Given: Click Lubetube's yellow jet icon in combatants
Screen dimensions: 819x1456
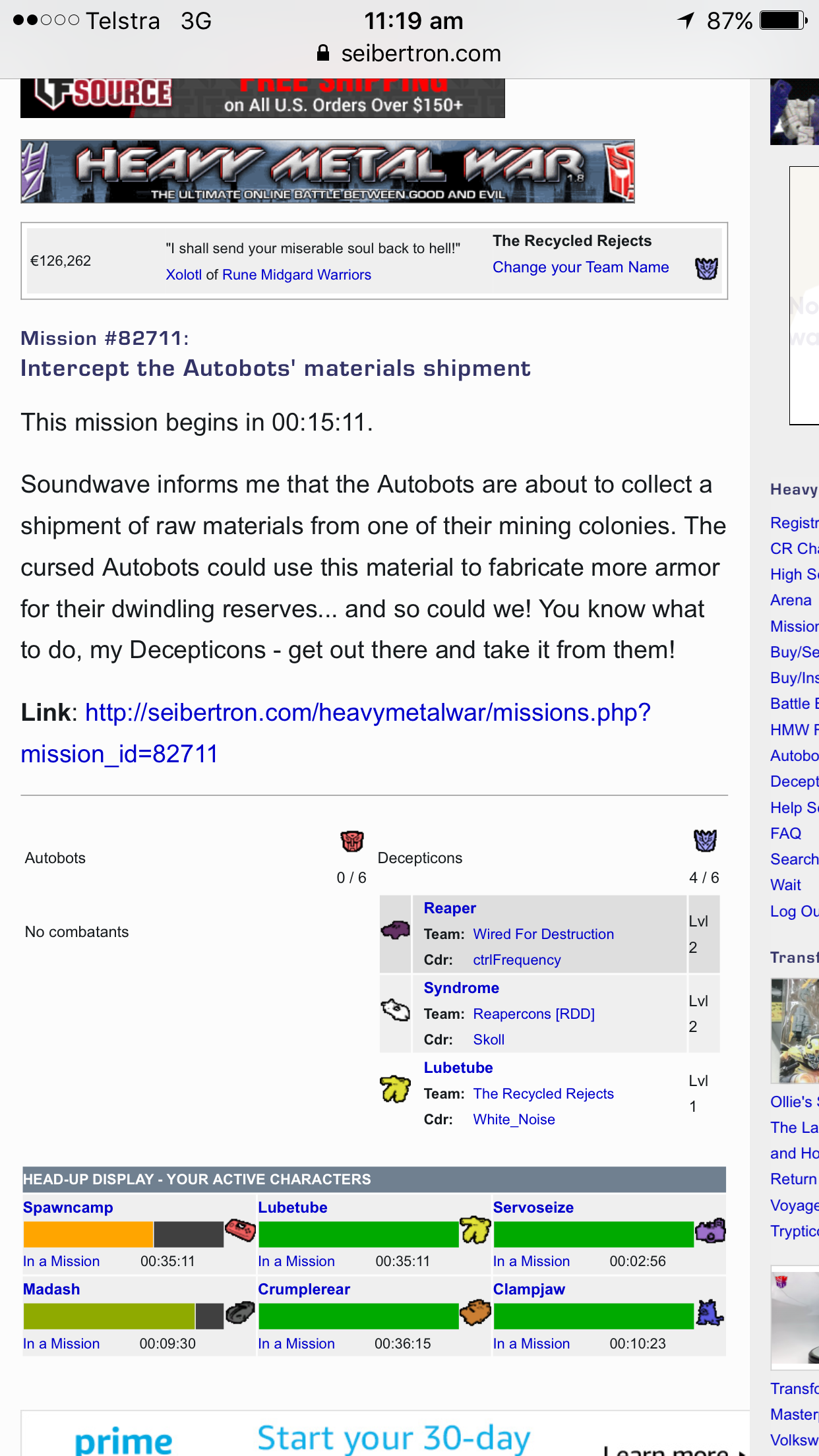Looking at the screenshot, I should tap(395, 1089).
